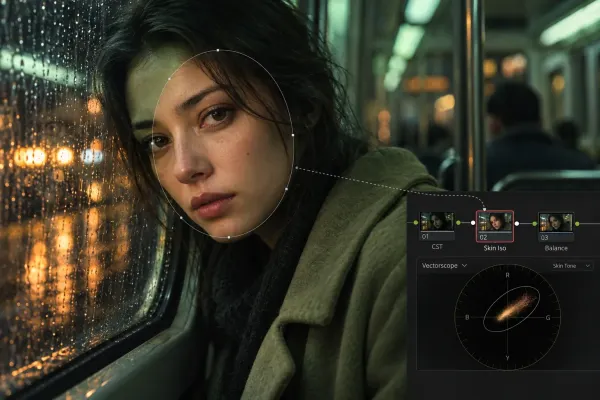Select the topmost control point of the face window
The image size is (600, 400).
click(218, 50)
